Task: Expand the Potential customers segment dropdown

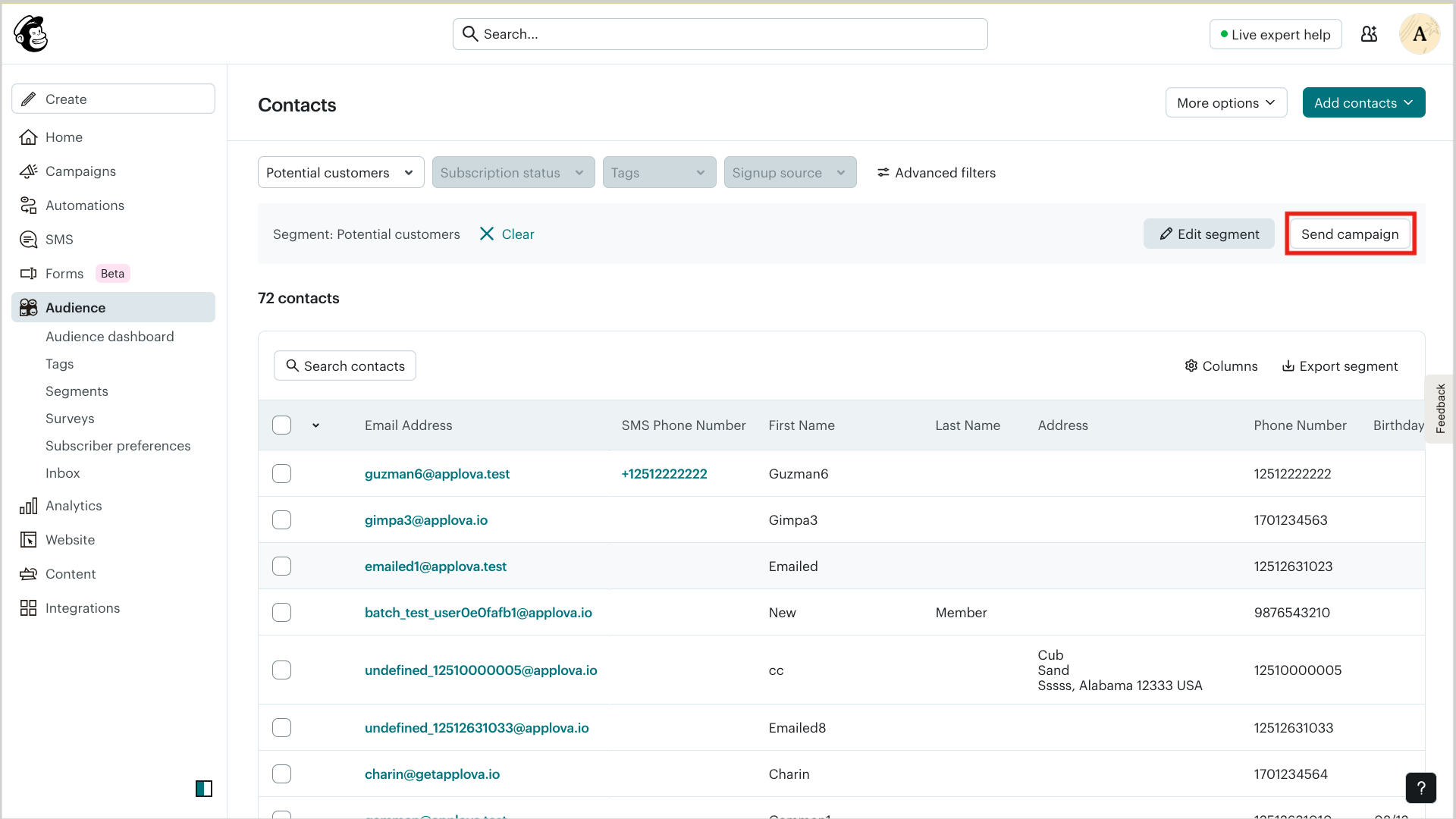Action: point(340,173)
